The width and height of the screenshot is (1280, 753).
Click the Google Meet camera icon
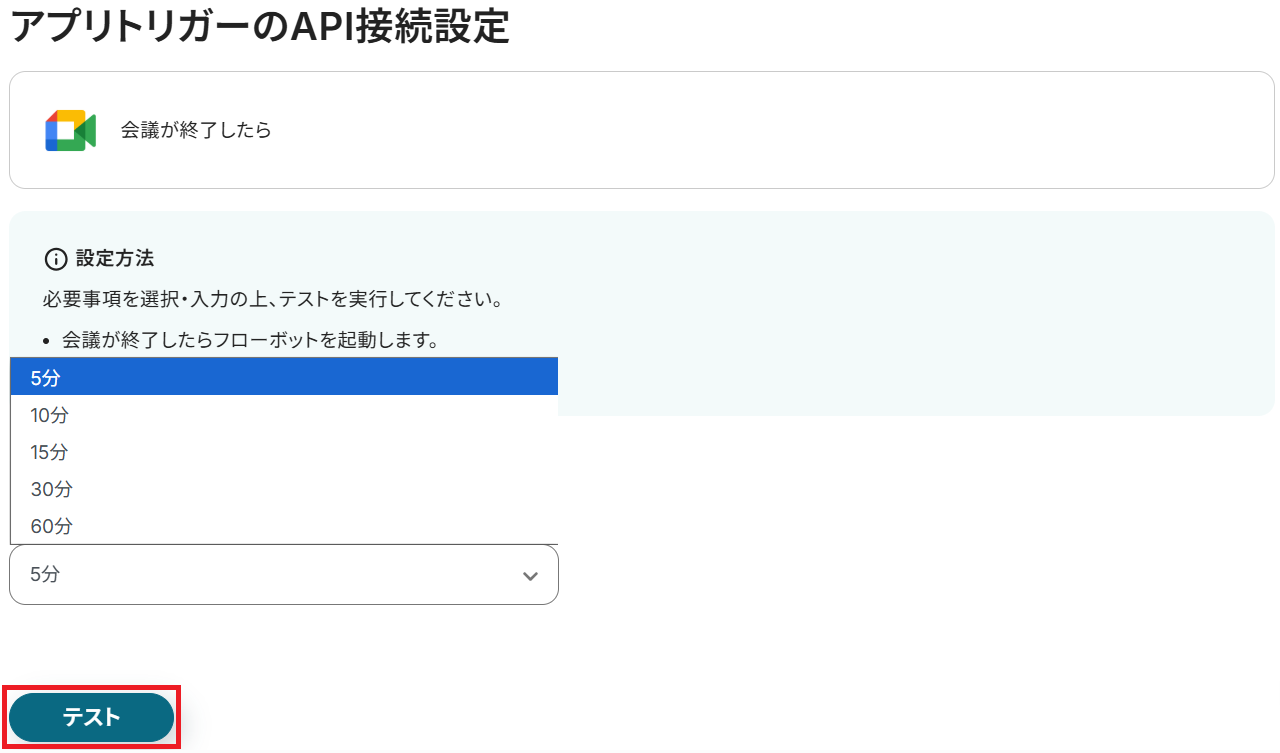click(70, 131)
